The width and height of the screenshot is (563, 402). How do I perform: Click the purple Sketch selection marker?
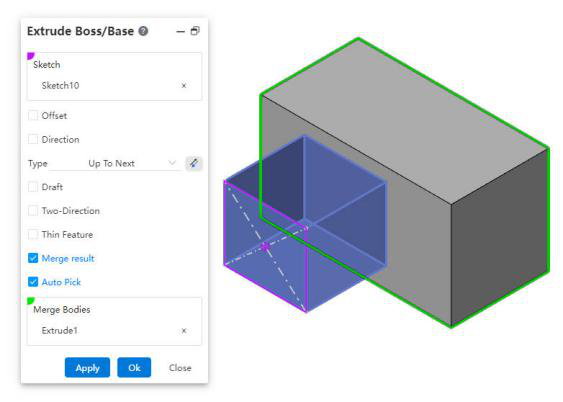click(x=31, y=56)
